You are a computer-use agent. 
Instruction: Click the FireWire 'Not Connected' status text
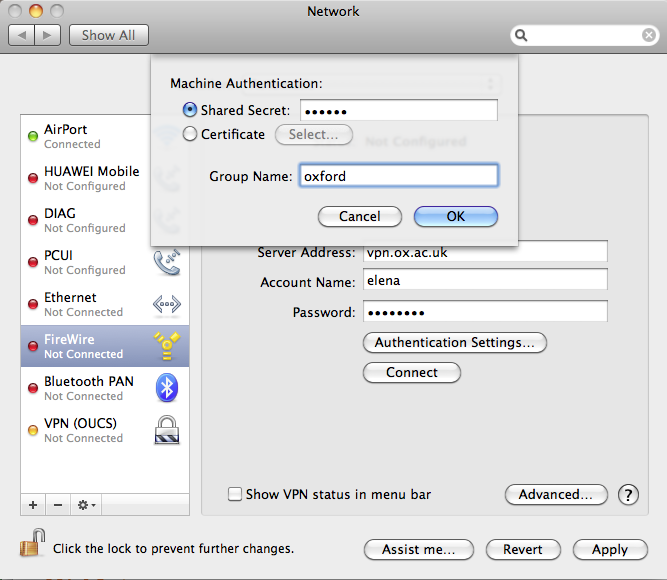pyautogui.click(x=84, y=354)
